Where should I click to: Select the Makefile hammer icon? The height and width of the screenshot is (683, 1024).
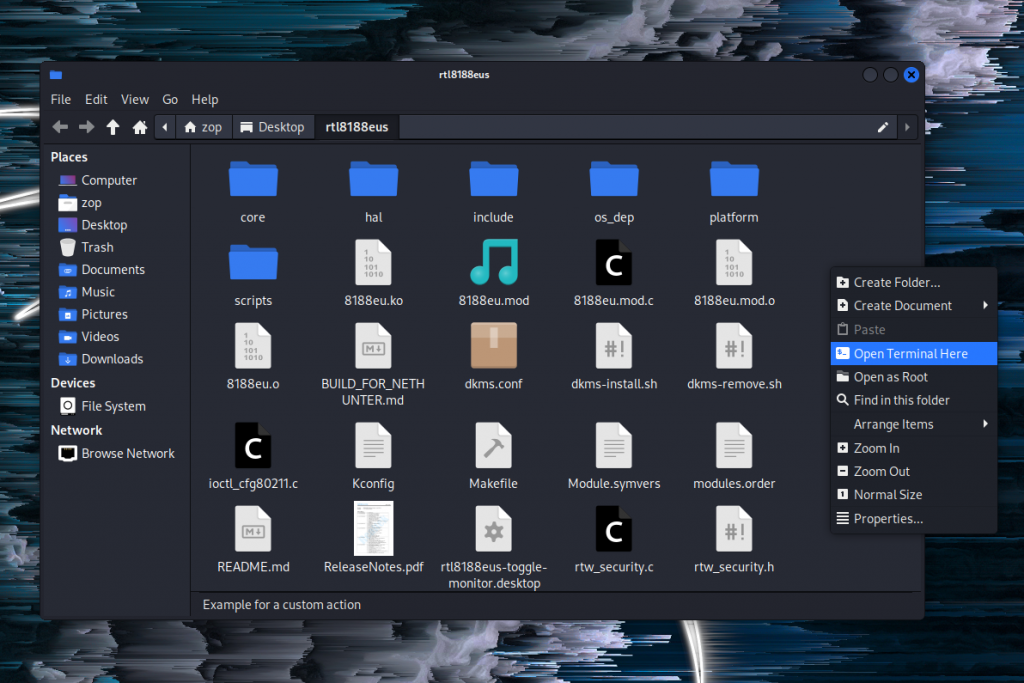point(493,446)
